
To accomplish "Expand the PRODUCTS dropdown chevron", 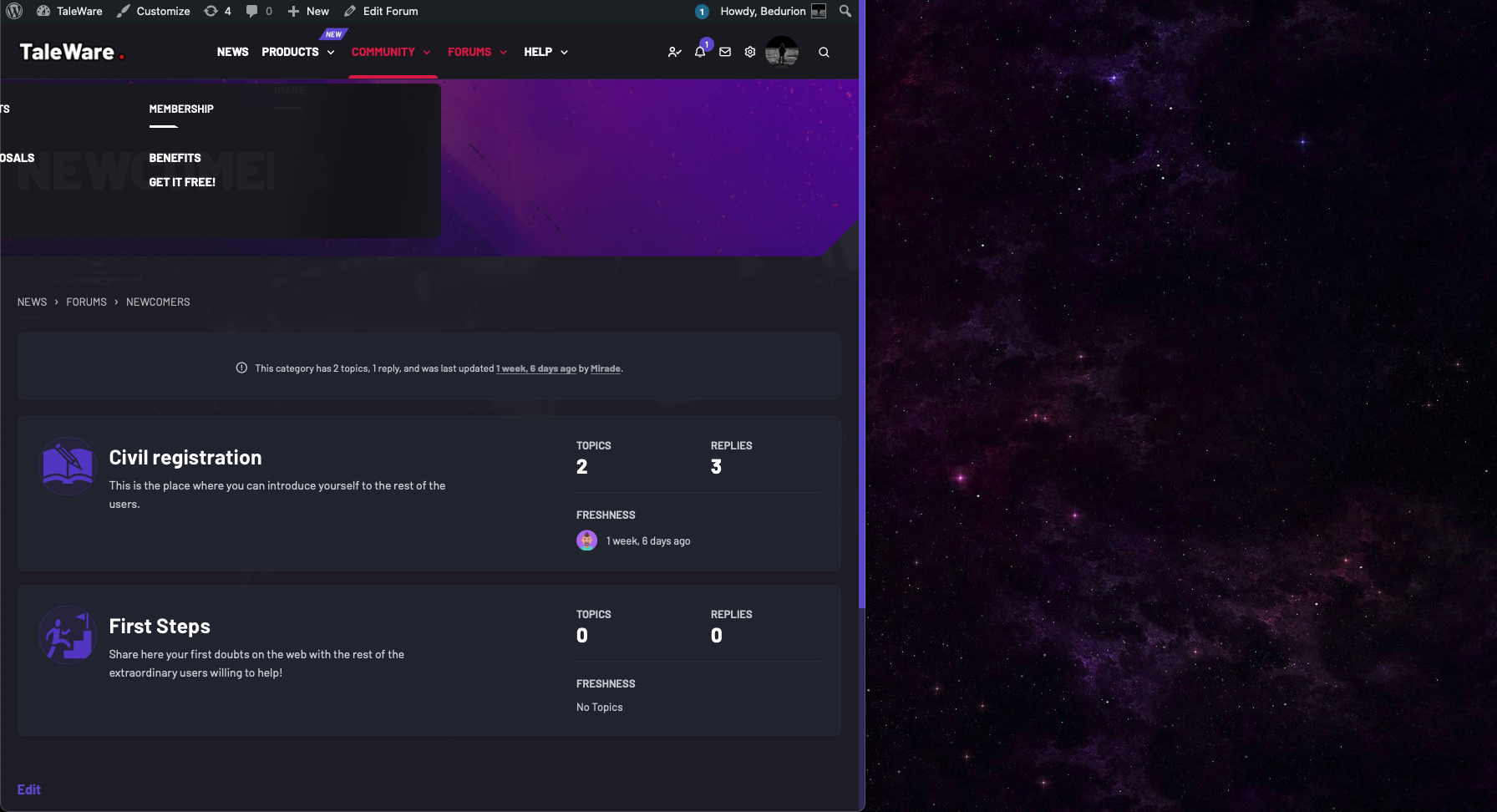I will [331, 53].
